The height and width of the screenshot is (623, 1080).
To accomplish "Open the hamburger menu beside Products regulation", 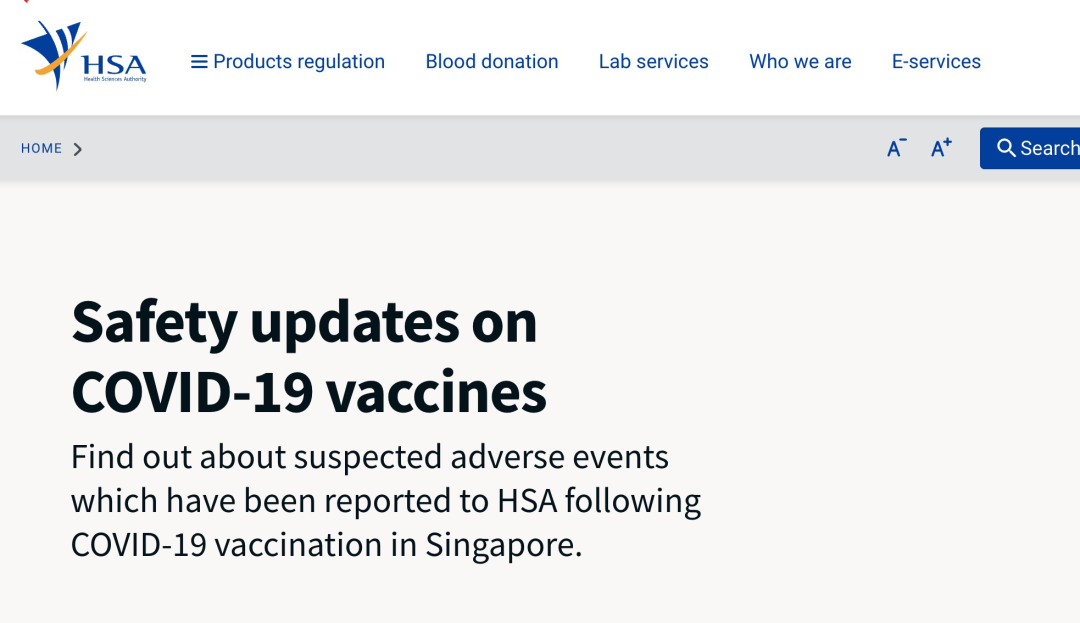I will pos(199,62).
